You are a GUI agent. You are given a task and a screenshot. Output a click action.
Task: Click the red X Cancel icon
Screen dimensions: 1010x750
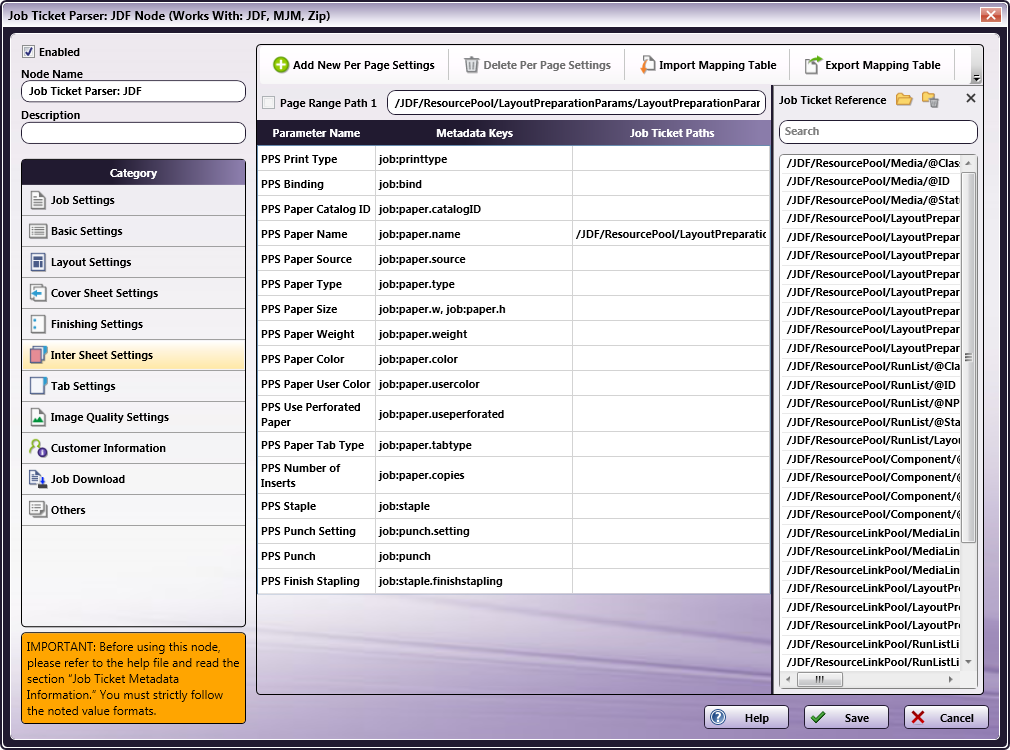coord(918,717)
